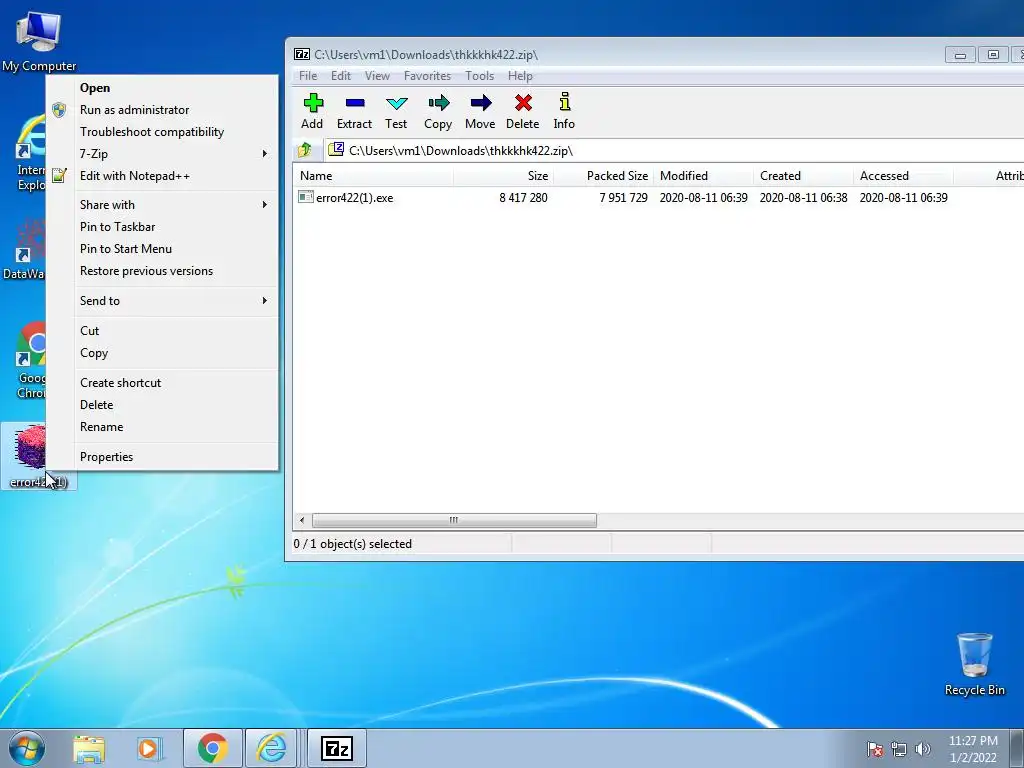This screenshot has height=768, width=1024.
Task: Click the red Delete toolbar icon
Action: 523,103
